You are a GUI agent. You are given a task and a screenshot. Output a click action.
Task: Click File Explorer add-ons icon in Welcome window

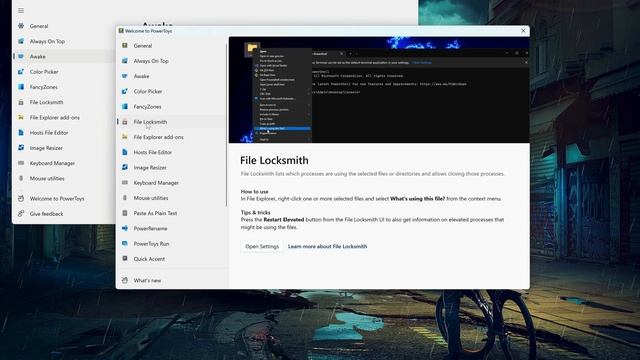point(125,137)
